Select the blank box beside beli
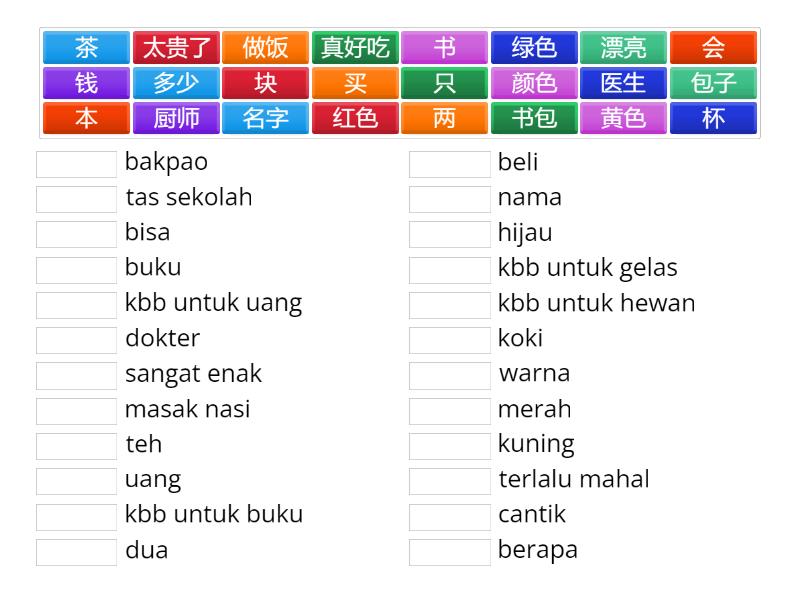The width and height of the screenshot is (800, 600). tap(450, 163)
